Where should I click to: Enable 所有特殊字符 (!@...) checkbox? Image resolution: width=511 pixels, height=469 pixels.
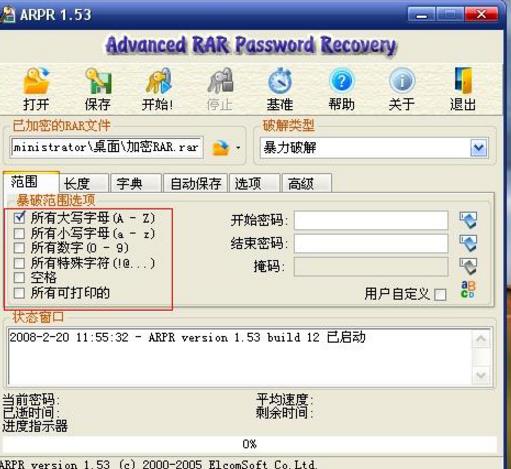[19, 263]
